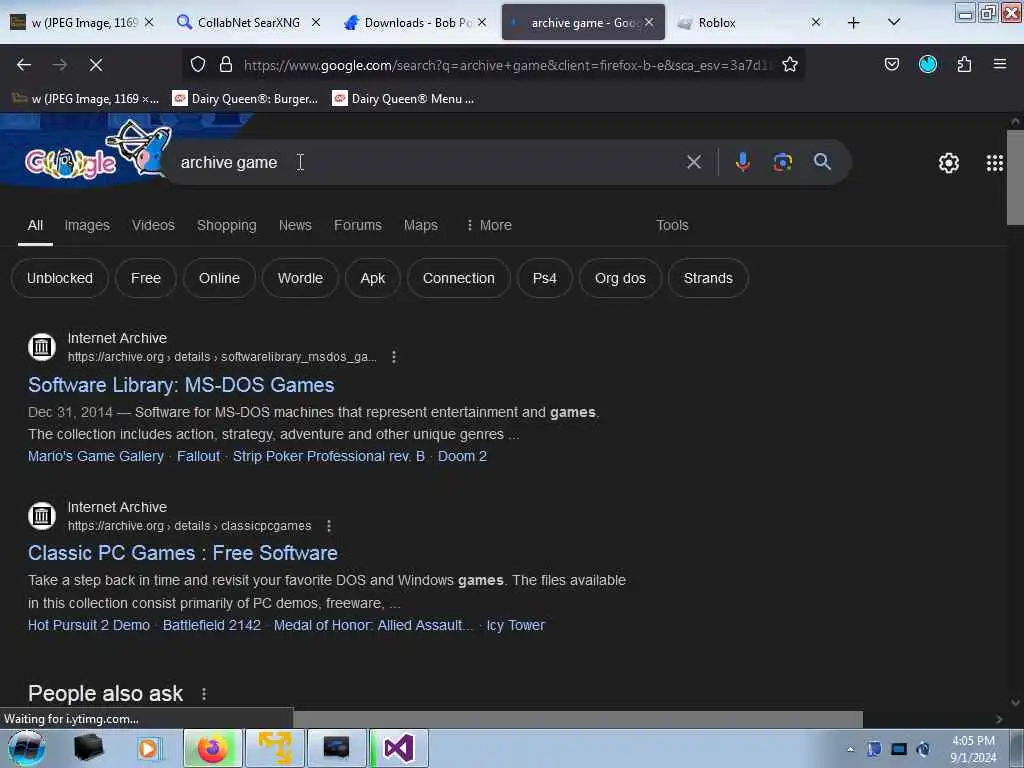Click the horizontal scrollbar at page bottom

tap(578, 719)
